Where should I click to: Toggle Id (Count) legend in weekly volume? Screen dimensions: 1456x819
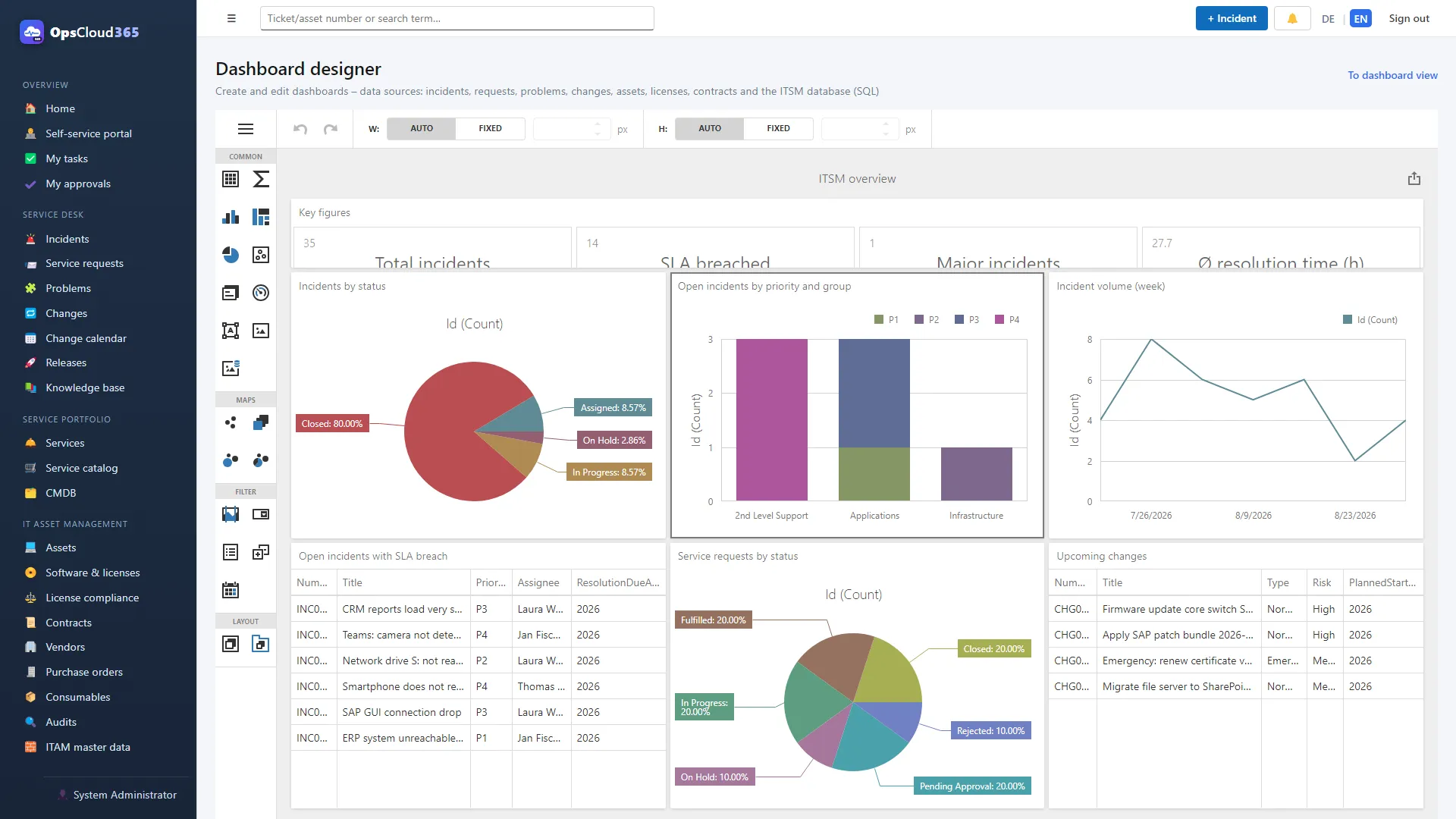(x=1370, y=320)
